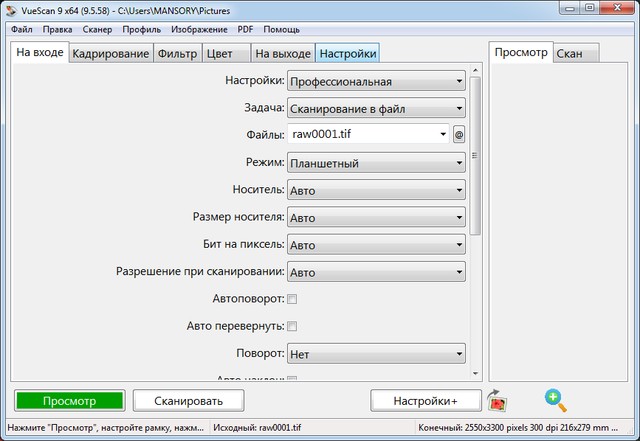Switch to the Кадрирование tab
The image size is (640, 441).
[111, 53]
